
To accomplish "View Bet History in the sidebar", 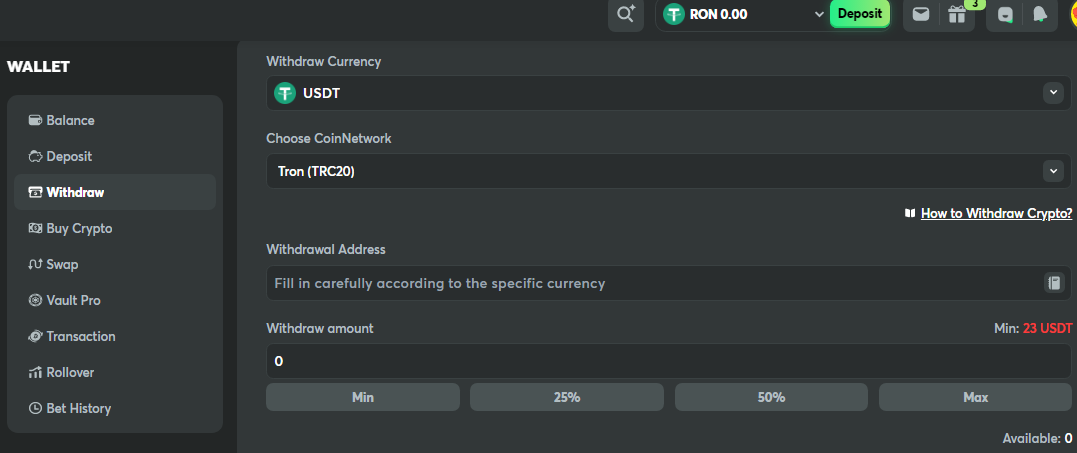I will [x=78, y=408].
